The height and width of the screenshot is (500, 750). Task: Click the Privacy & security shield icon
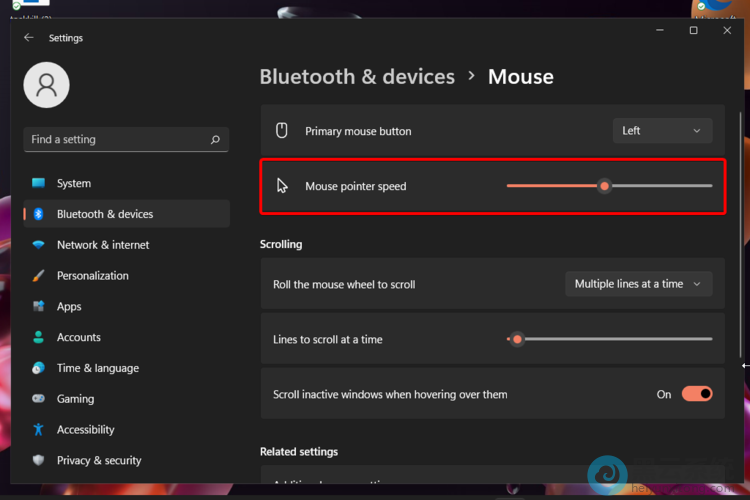[x=38, y=461]
